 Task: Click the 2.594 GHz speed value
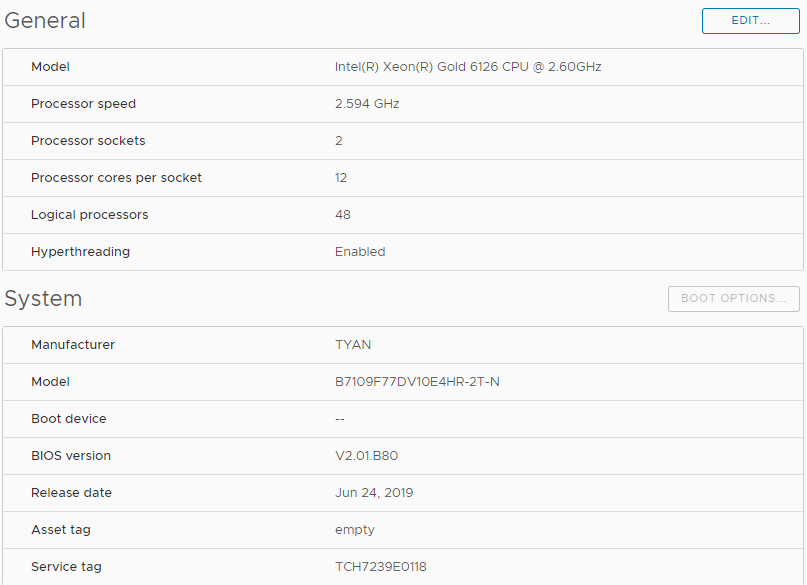[x=367, y=104]
